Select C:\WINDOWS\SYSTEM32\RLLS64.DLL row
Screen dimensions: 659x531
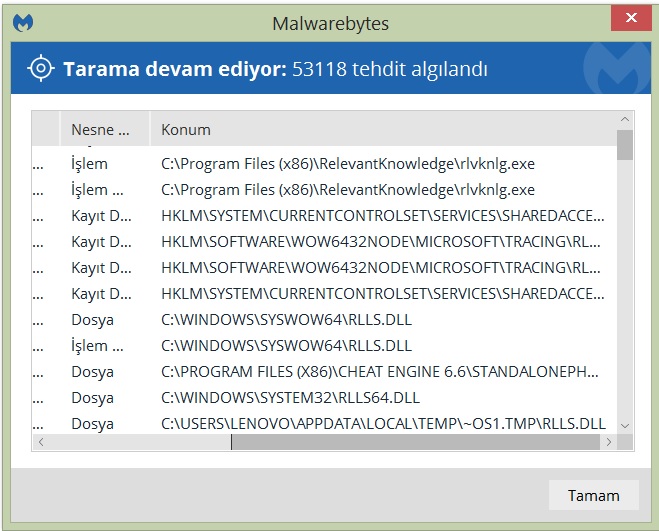(x=324, y=398)
